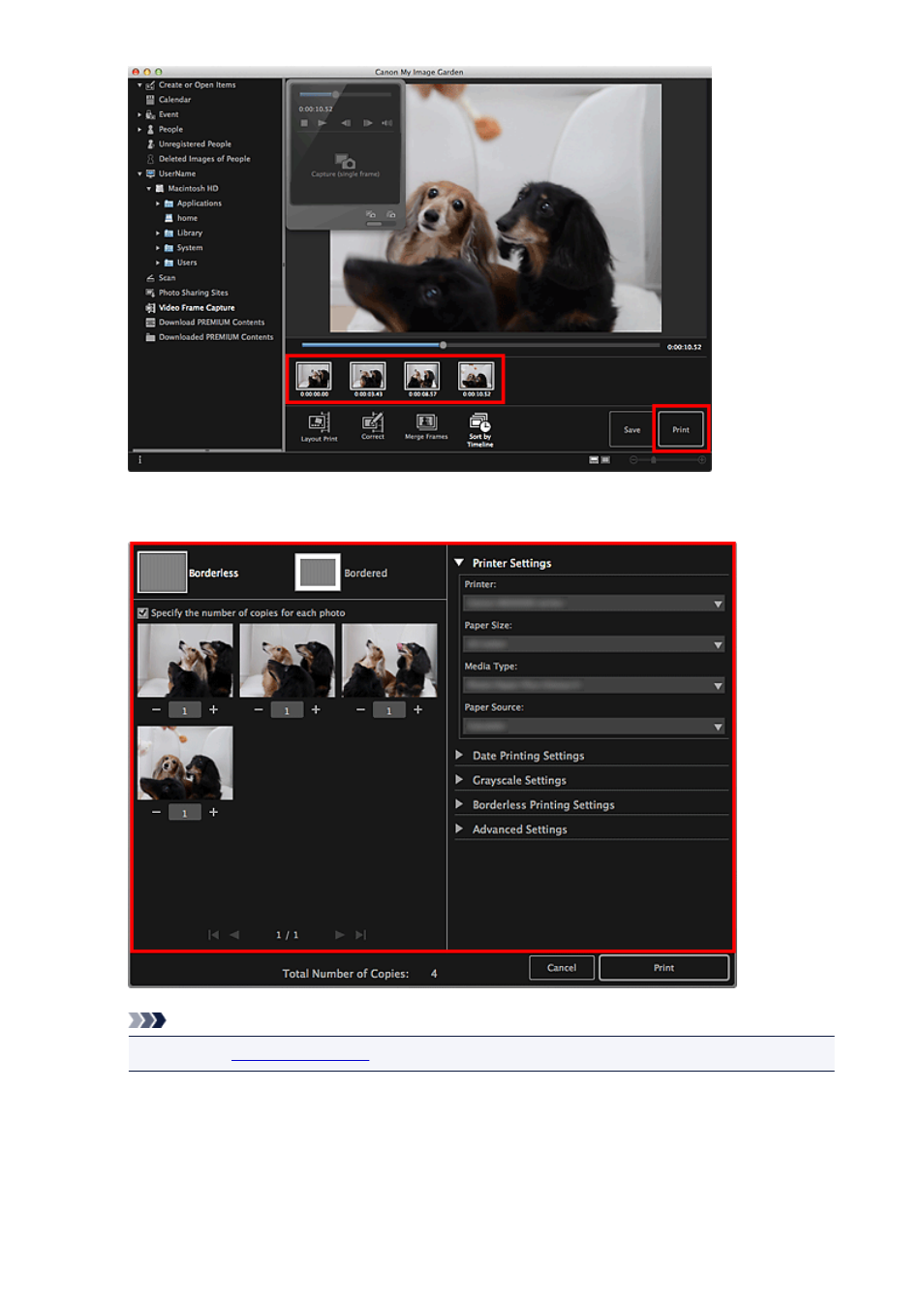This screenshot has height=1308, width=924.
Task: Click Print button next to Save
Action: tap(681, 429)
